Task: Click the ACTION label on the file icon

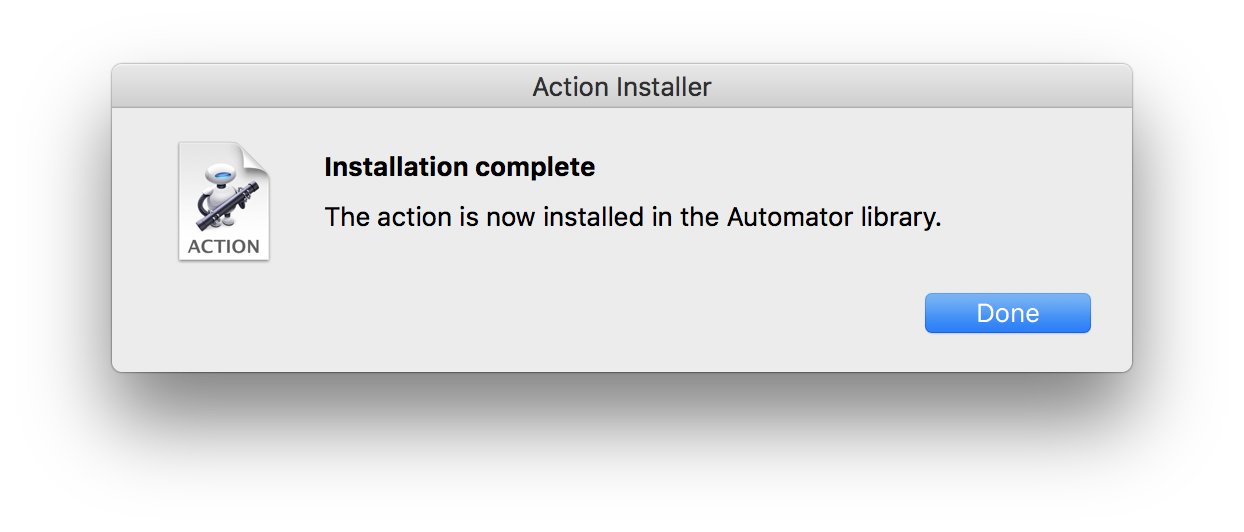Action: pos(224,246)
